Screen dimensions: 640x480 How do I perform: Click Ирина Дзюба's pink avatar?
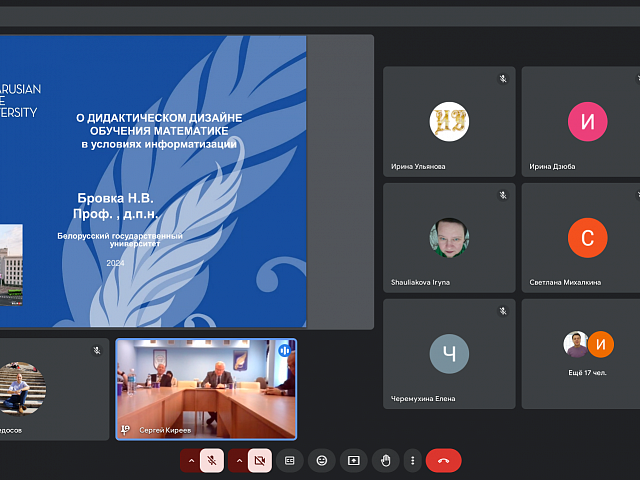coord(587,122)
